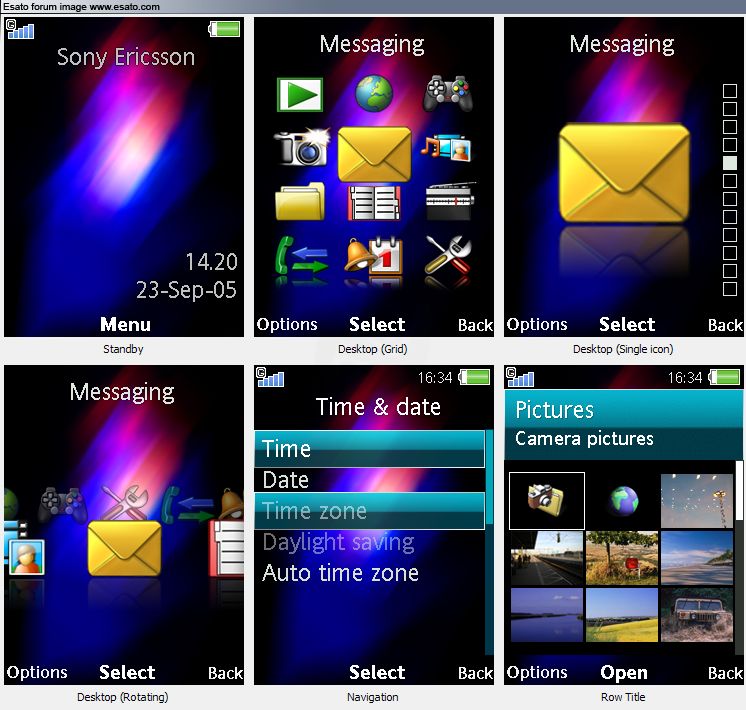This screenshot has height=710, width=746.
Task: Tap Options softkey on the Rotating desktop
Action: click(x=37, y=672)
